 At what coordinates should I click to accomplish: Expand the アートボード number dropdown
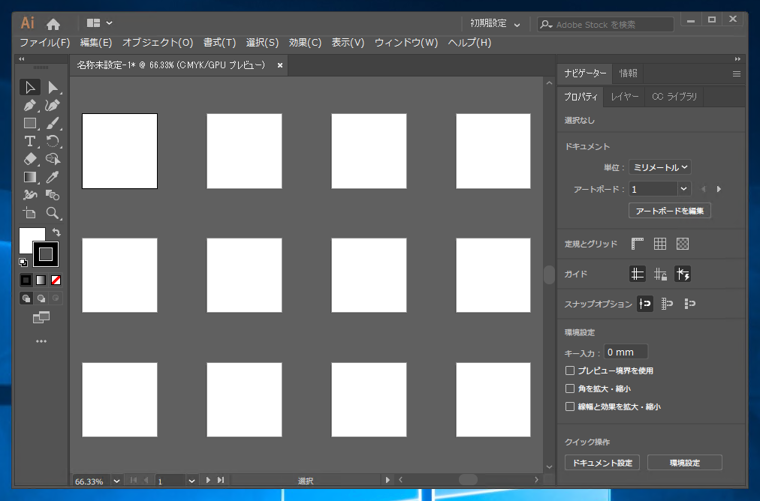[x=684, y=189]
